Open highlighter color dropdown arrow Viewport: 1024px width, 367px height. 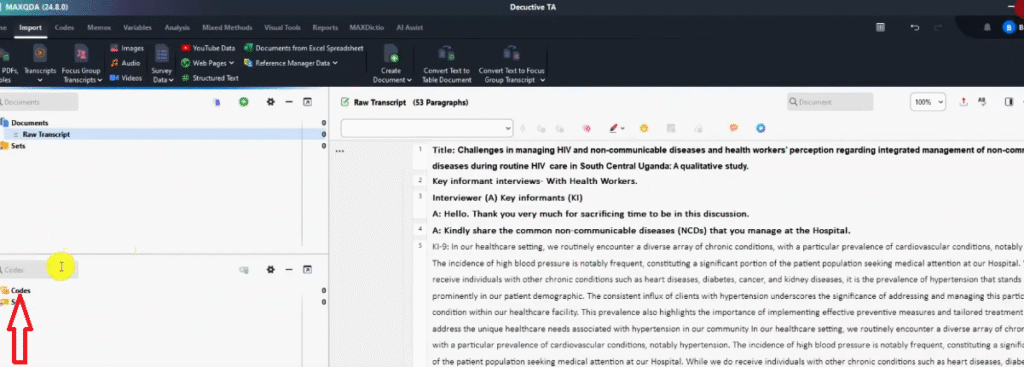pyautogui.click(x=623, y=129)
